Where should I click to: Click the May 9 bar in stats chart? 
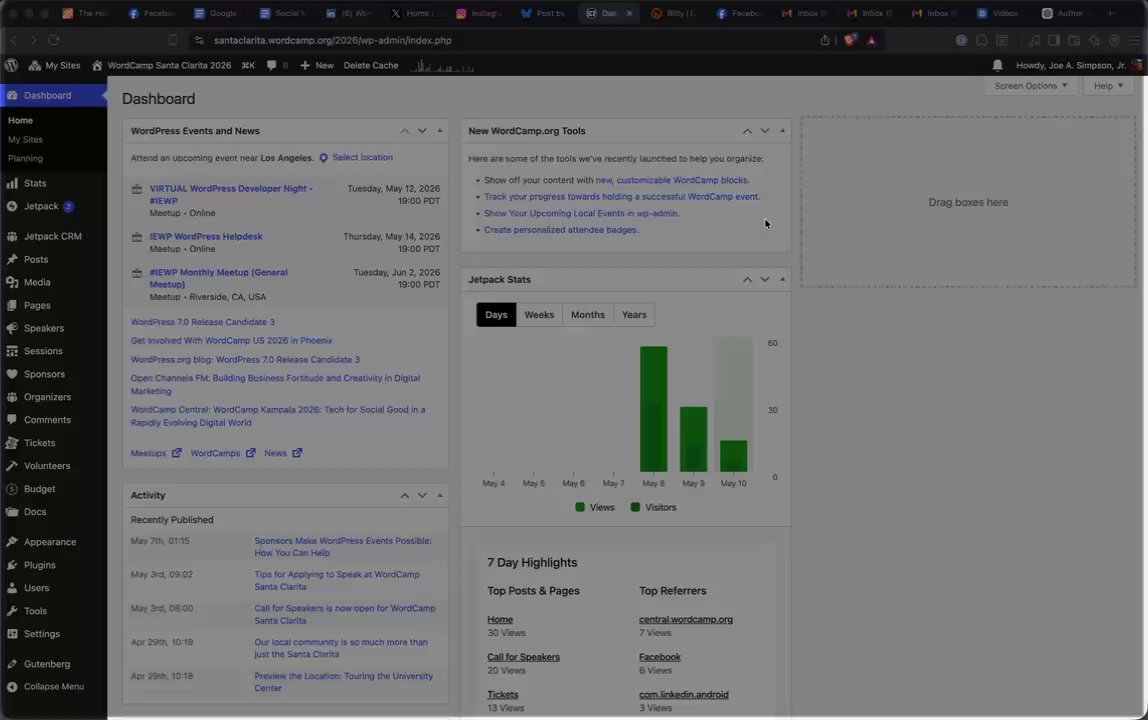693,439
